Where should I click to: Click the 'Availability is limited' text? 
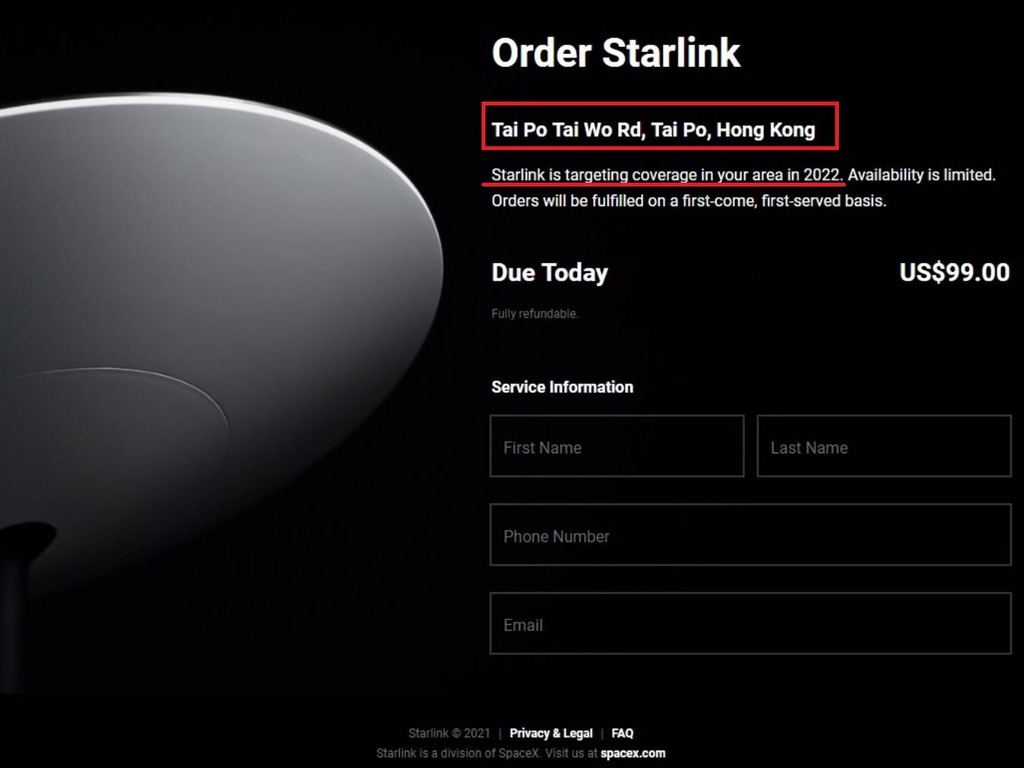(921, 175)
